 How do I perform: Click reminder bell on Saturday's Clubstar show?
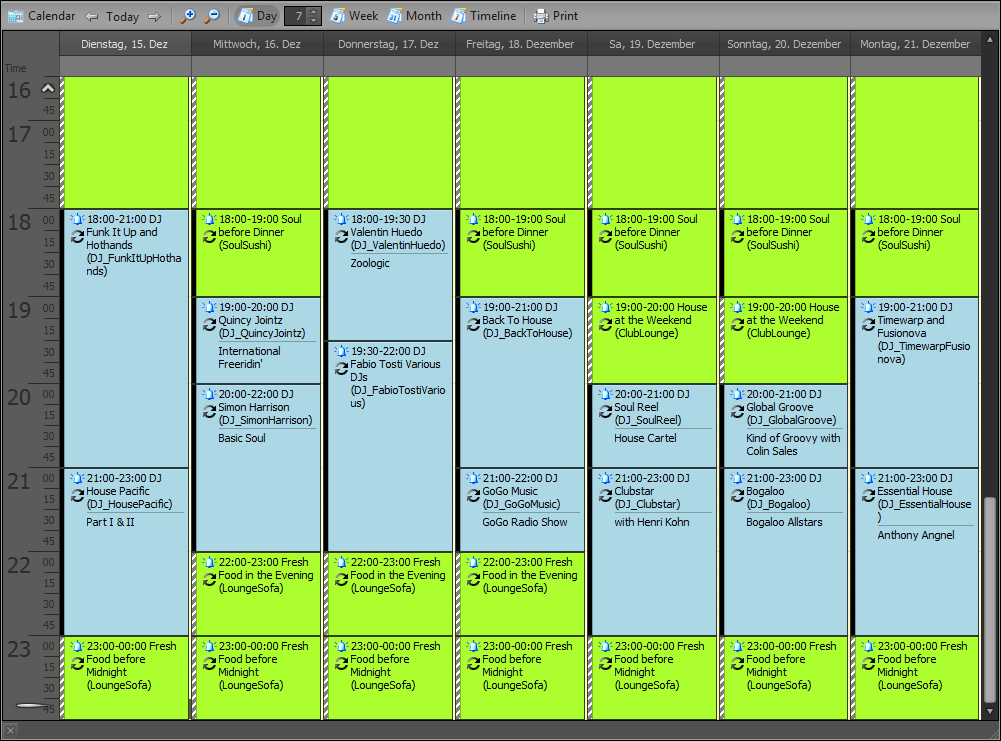[606, 479]
